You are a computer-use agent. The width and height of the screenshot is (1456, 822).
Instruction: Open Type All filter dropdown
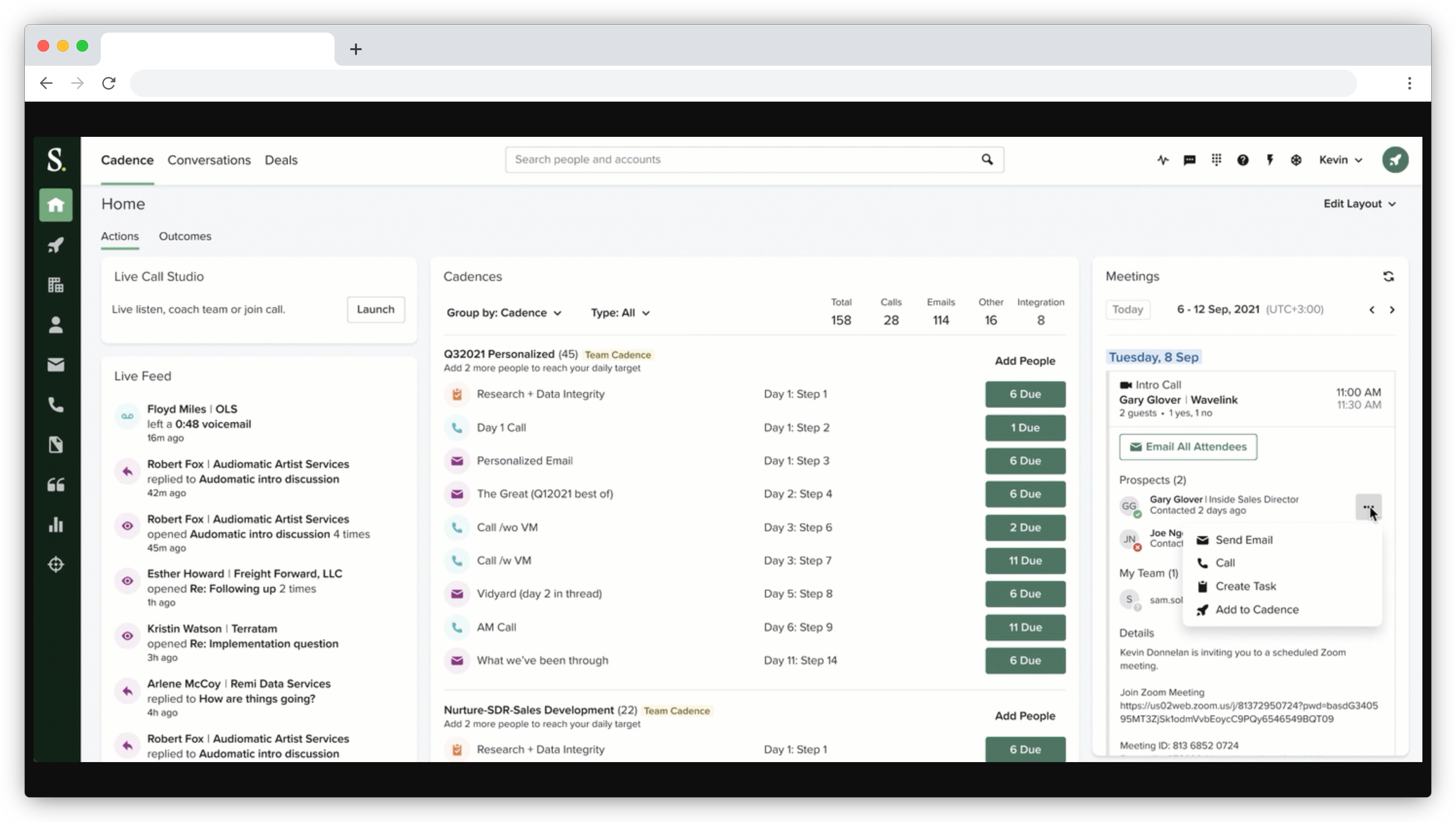tap(620, 312)
